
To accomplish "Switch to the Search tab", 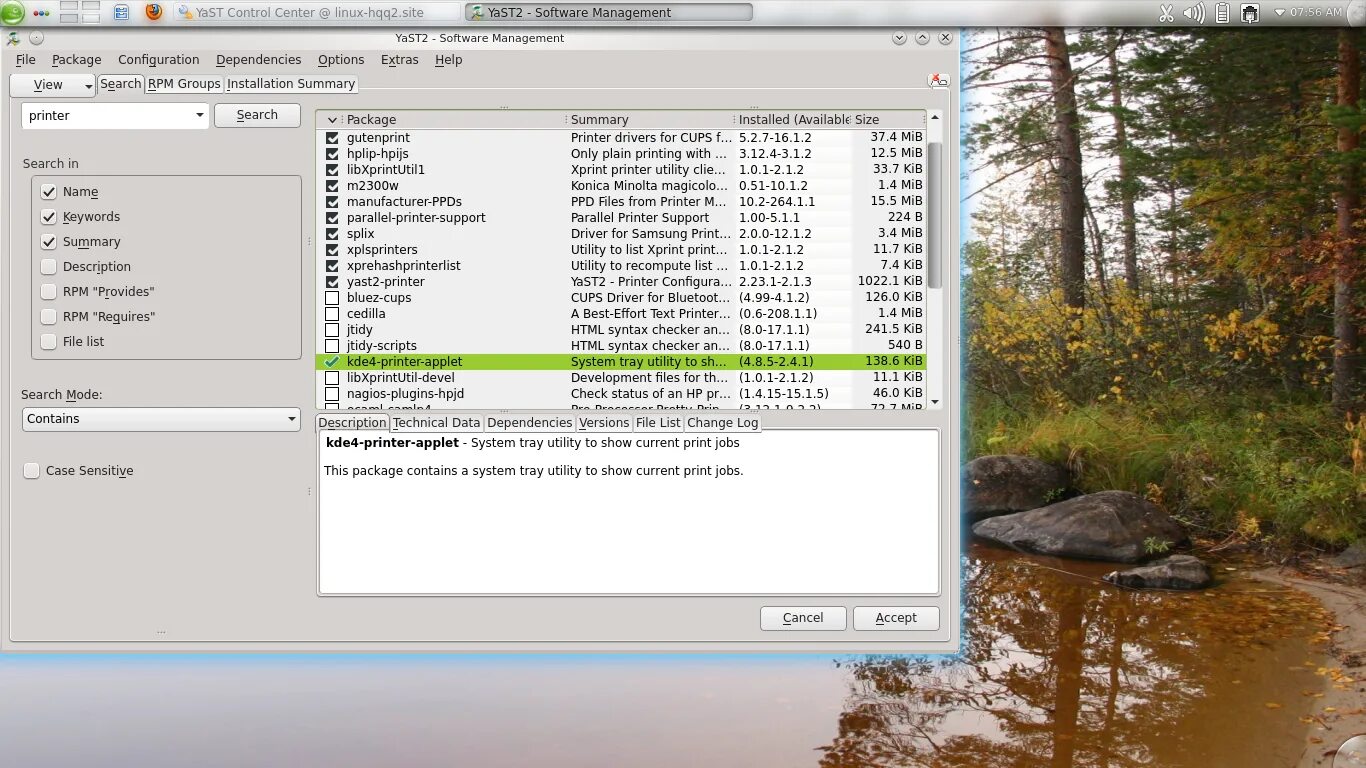I will tap(121, 84).
